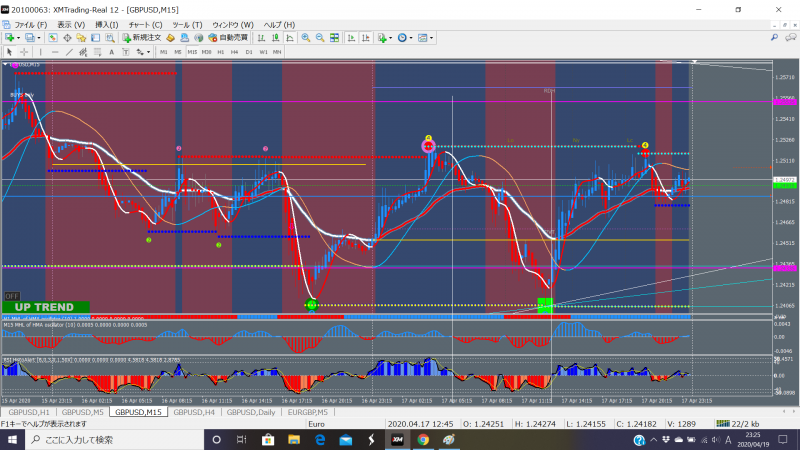Open Chrome from the Windows taskbar
800x450 pixels.
coord(423,440)
